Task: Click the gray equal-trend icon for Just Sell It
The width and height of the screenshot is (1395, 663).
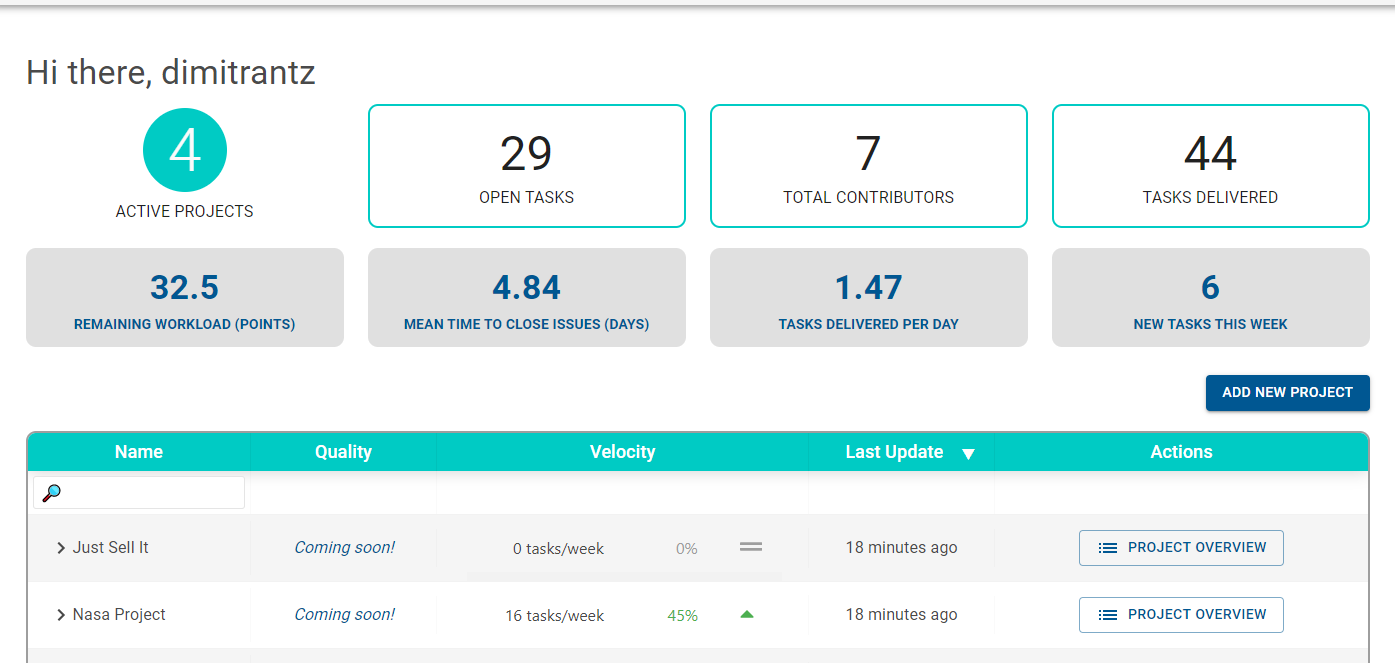Action: (x=751, y=547)
